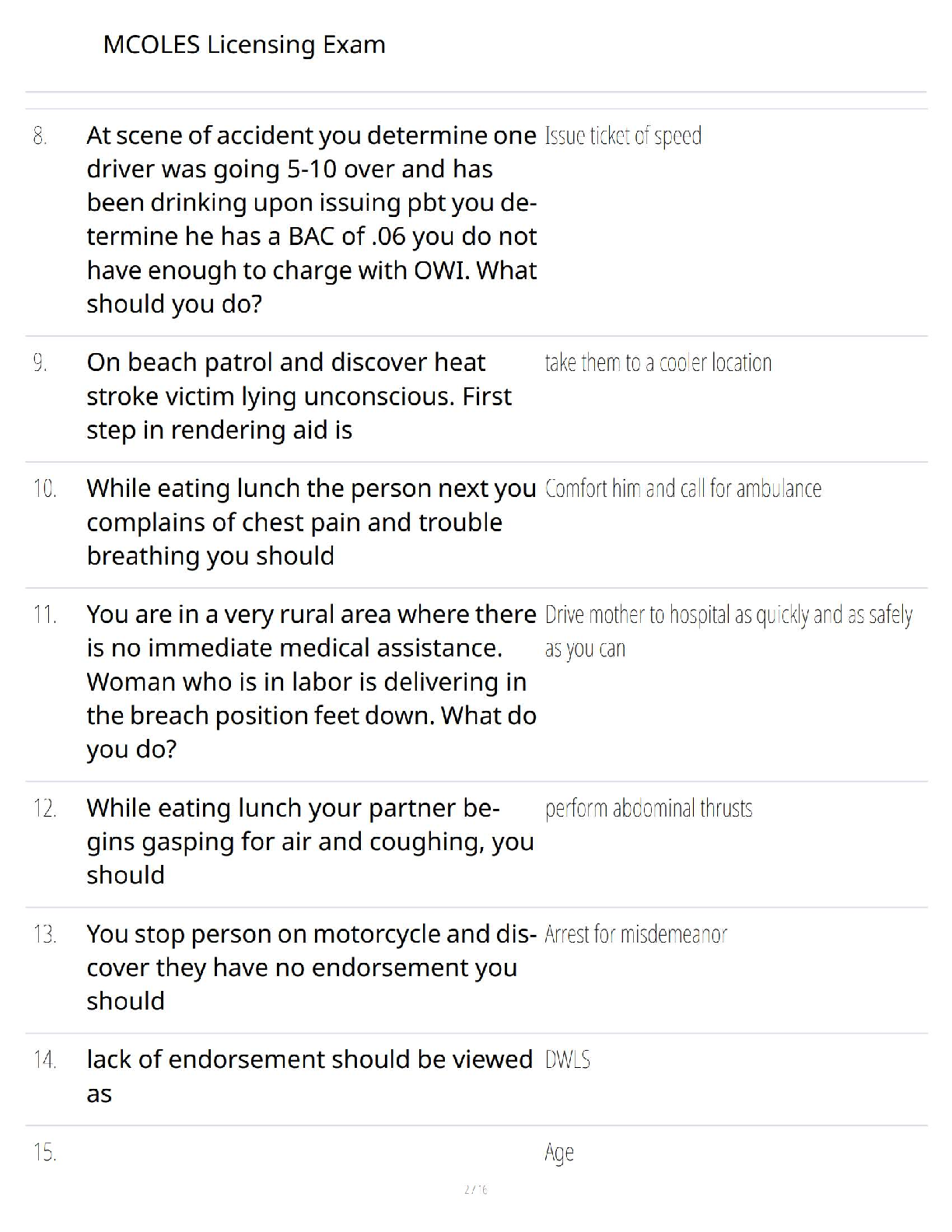
Task: Click the chest pain lunch question
Action: 311,522
